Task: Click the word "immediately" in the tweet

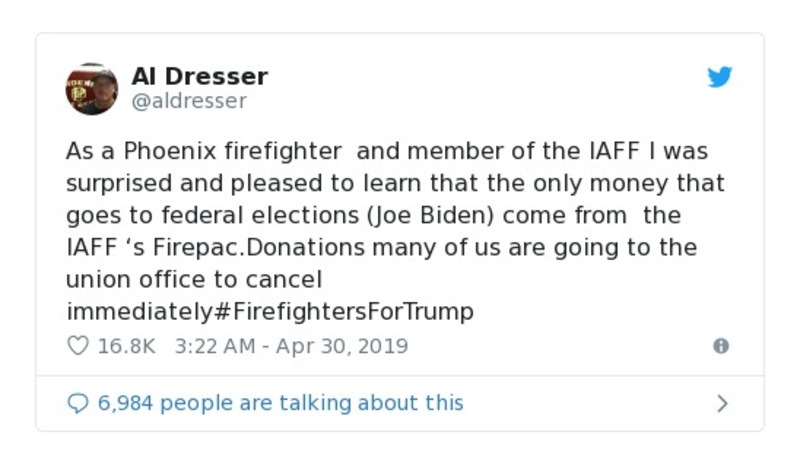Action: [139, 311]
